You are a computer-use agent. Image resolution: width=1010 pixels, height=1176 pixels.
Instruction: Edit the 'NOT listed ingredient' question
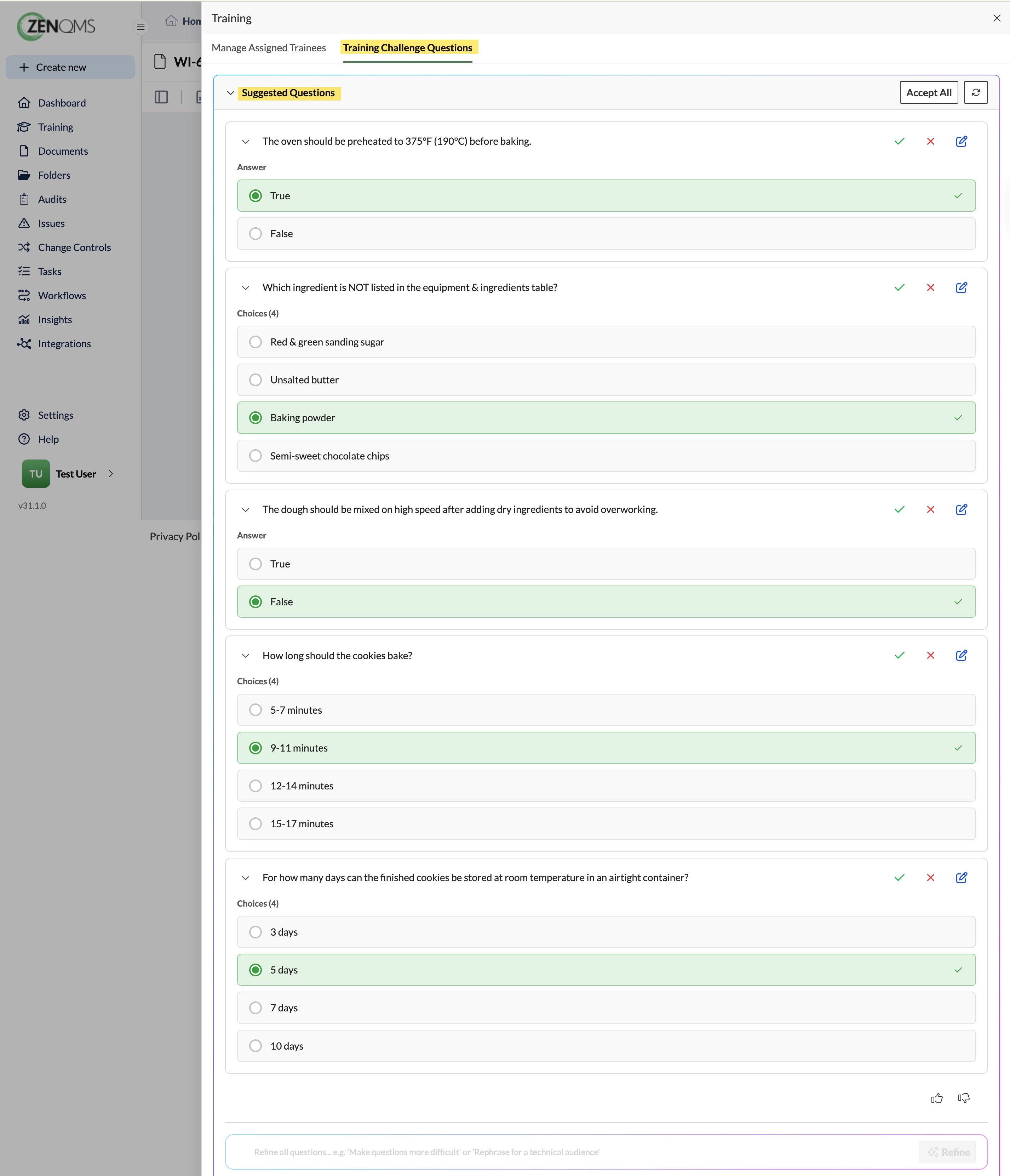pos(962,288)
